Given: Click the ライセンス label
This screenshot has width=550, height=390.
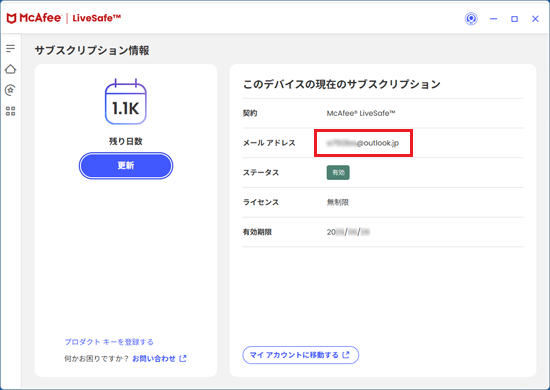Looking at the screenshot, I should 261,202.
